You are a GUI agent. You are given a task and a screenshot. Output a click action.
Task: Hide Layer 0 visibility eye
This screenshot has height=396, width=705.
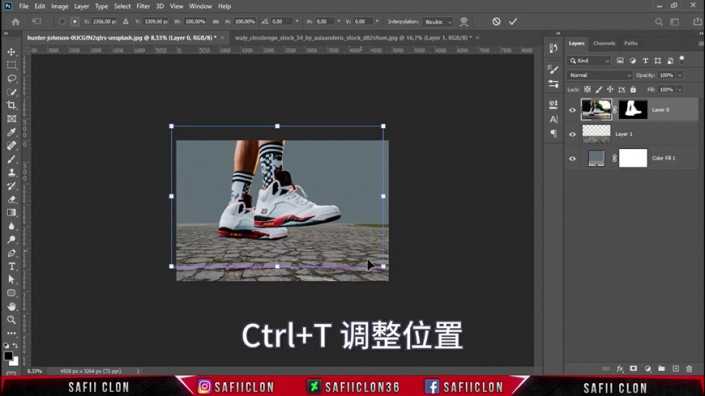[572, 110]
